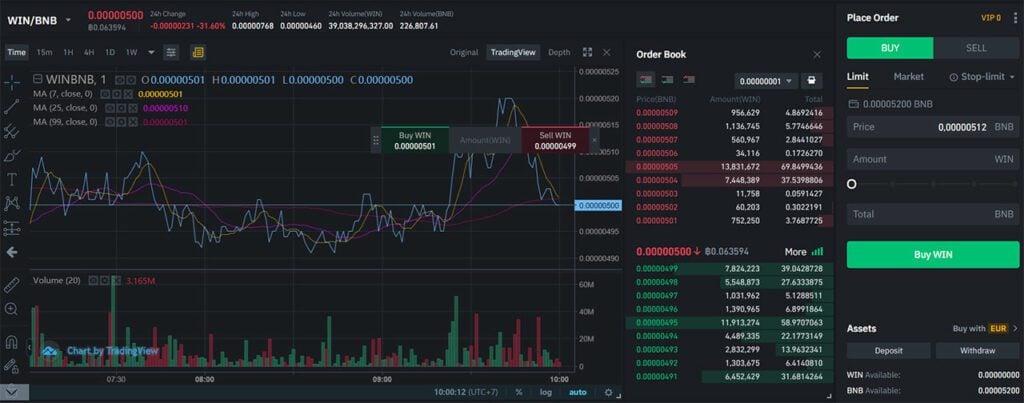
Task: Switch to 1W interval
Action: tap(131, 52)
